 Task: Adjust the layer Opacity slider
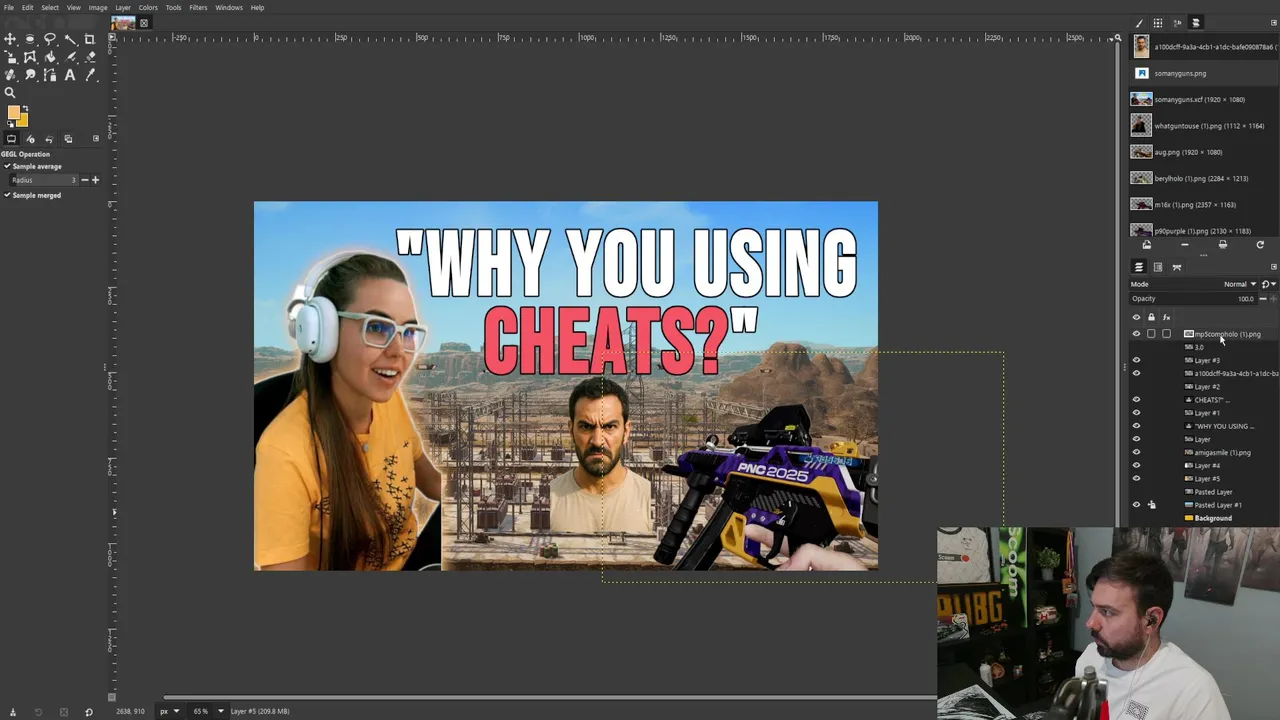point(1193,299)
